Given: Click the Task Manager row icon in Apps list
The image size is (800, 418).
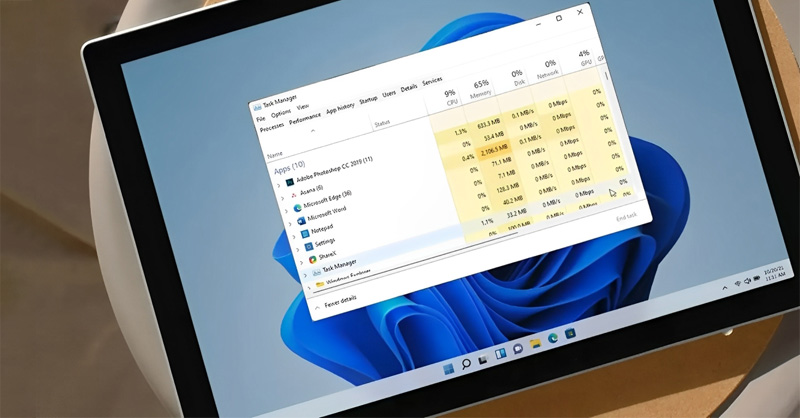Looking at the screenshot, I should (x=316, y=272).
